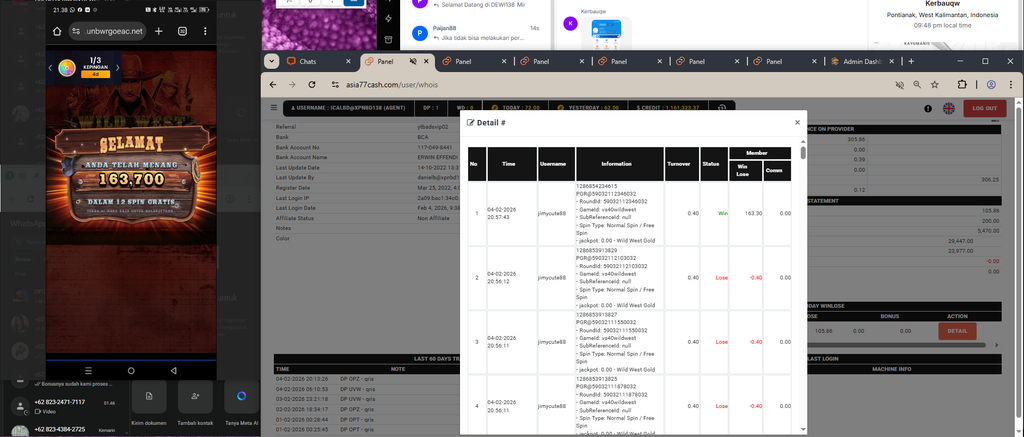Click the $ CREDIT header badge
Image resolution: width=1024 pixels, height=437 pixels.
pos(669,108)
